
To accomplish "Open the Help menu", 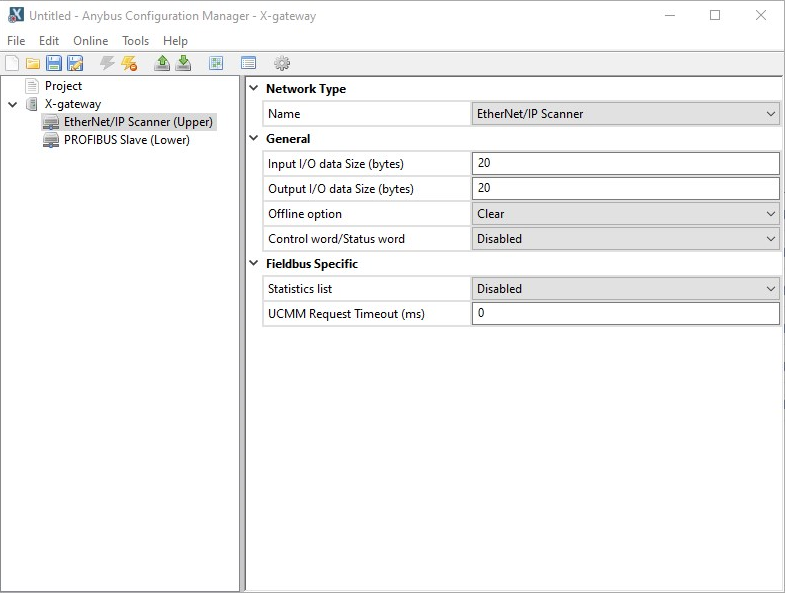I will [175, 41].
